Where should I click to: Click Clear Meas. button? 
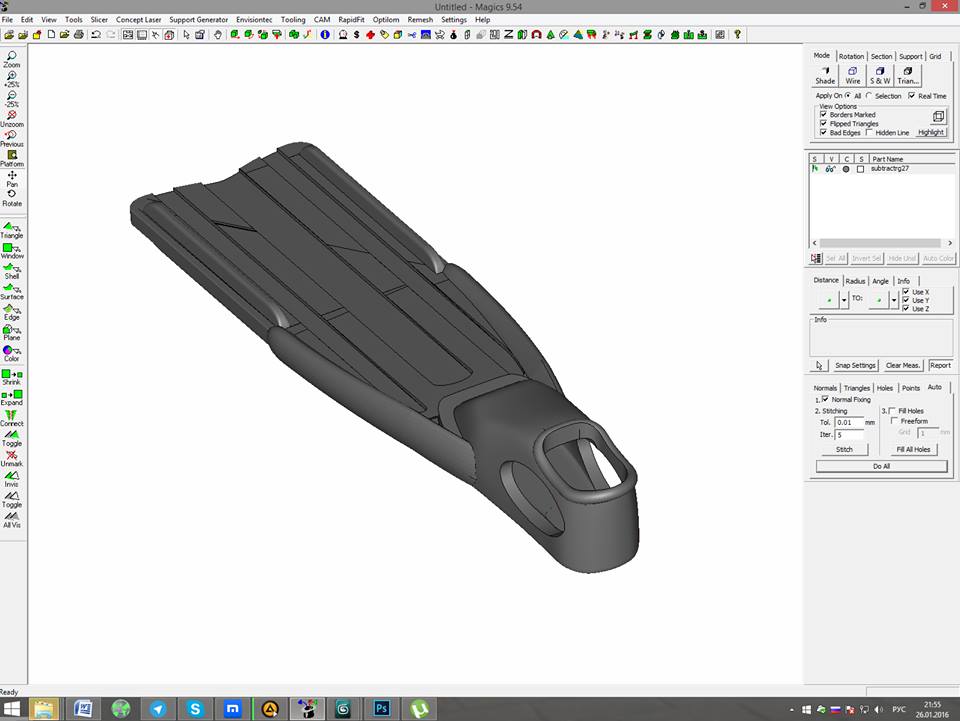tap(903, 365)
